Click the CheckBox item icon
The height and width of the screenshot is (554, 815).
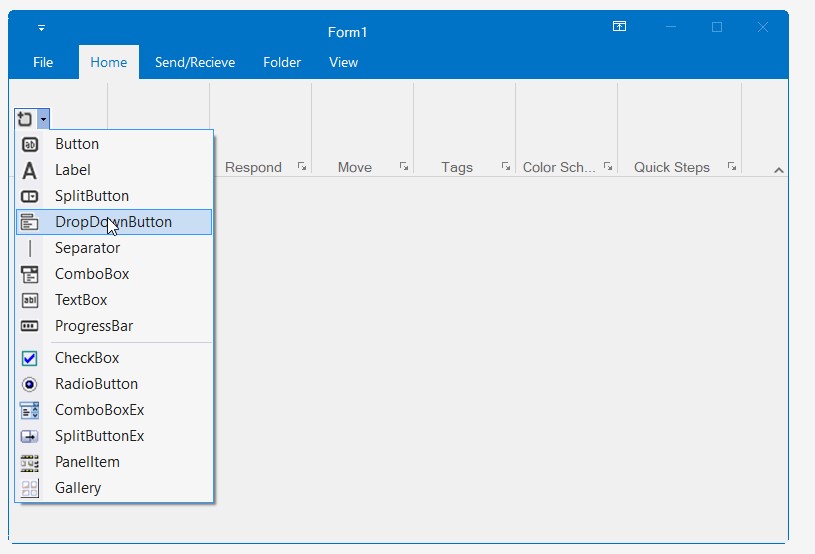(30, 358)
